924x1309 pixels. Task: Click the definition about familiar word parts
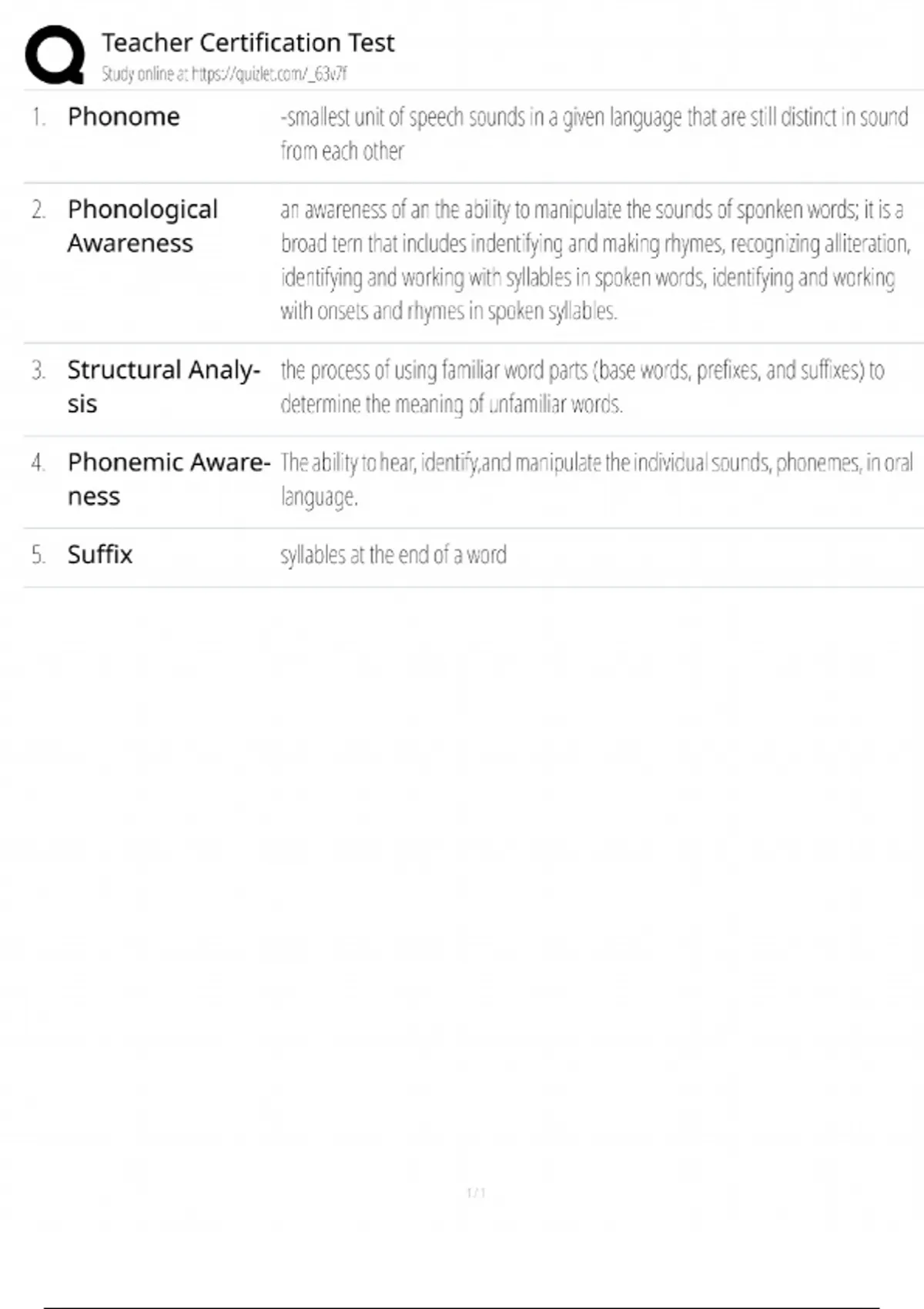pyautogui.click(x=582, y=387)
